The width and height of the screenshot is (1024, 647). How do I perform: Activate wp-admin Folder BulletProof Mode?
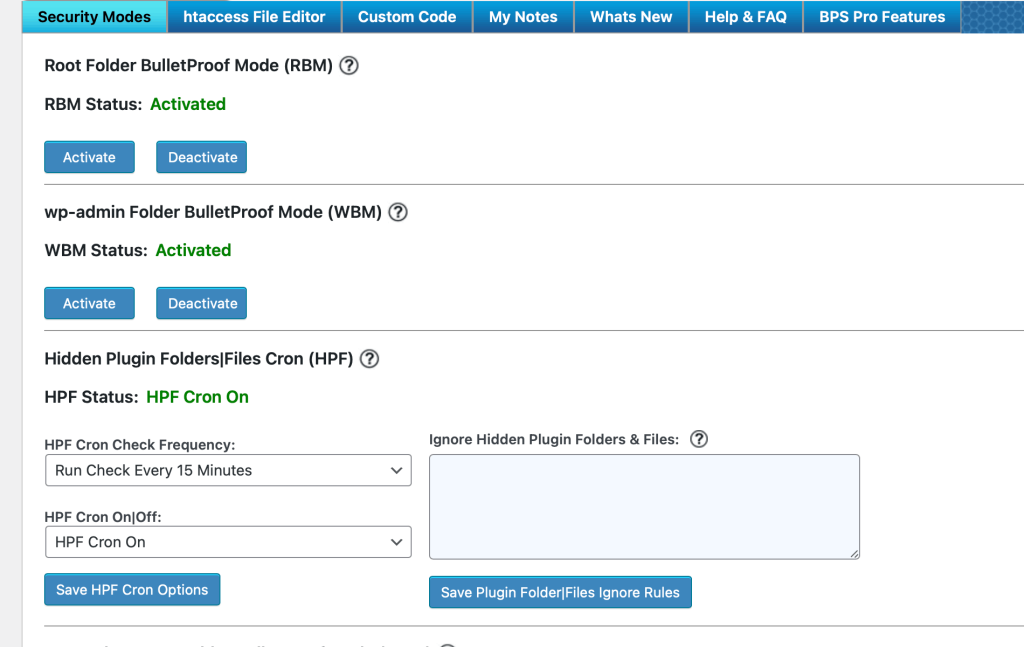point(89,302)
